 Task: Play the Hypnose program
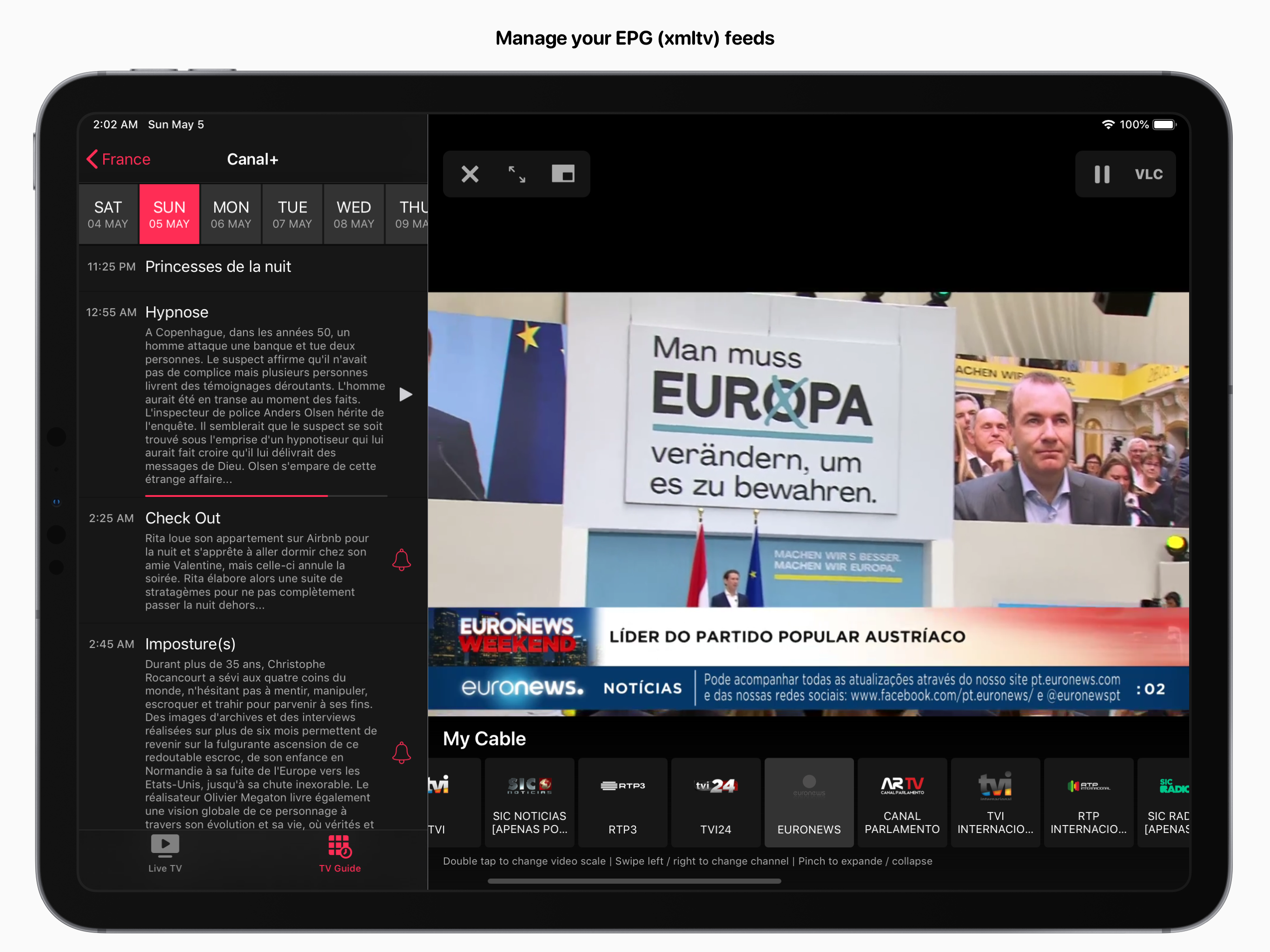coord(405,395)
